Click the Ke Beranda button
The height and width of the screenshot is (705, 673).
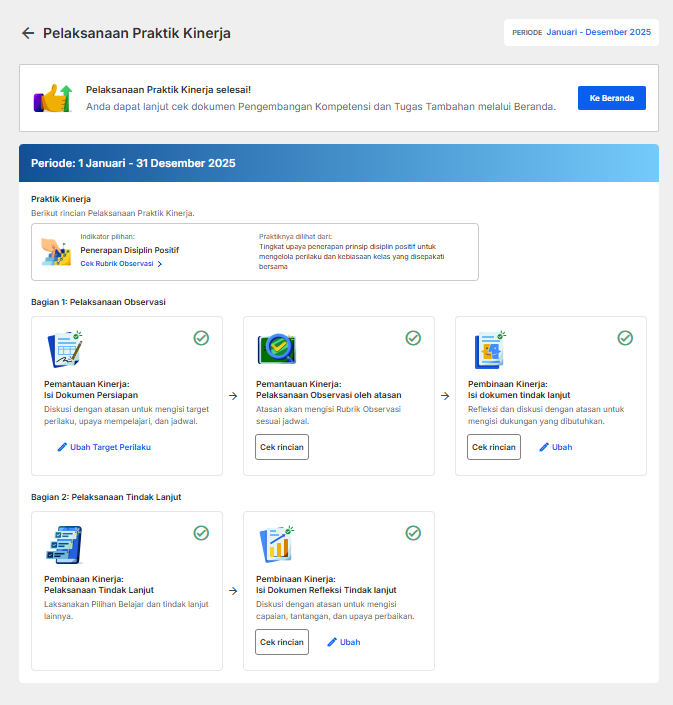point(611,98)
